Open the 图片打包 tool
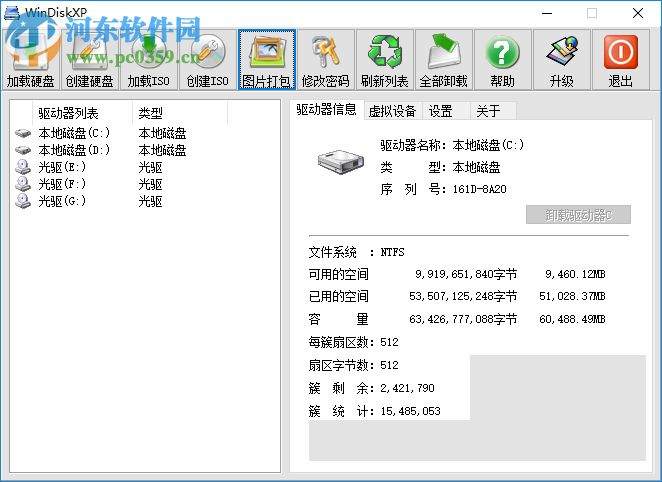Screen dimensions: 662x482 266,60
